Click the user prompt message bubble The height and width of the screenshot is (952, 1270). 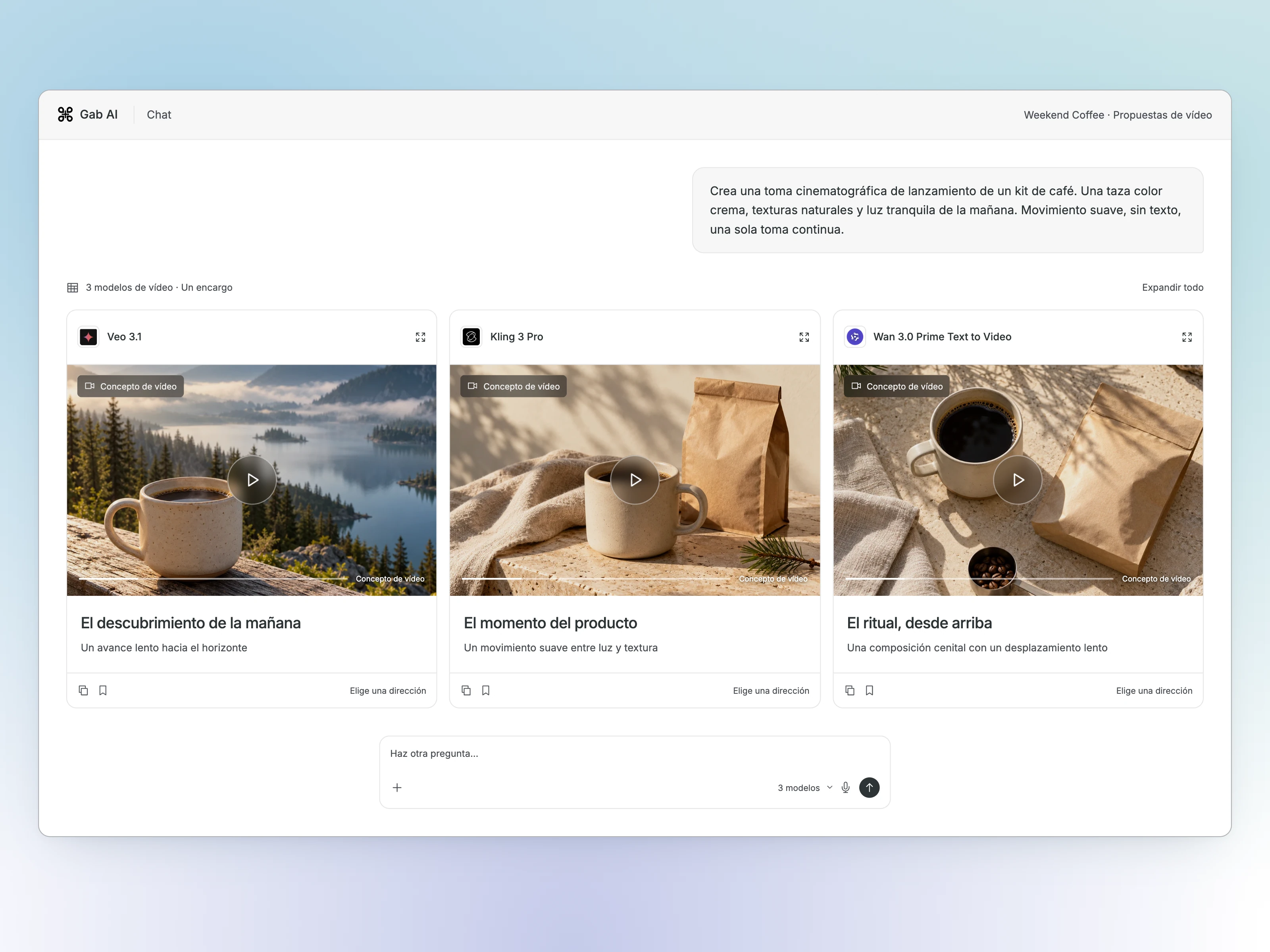pos(947,210)
